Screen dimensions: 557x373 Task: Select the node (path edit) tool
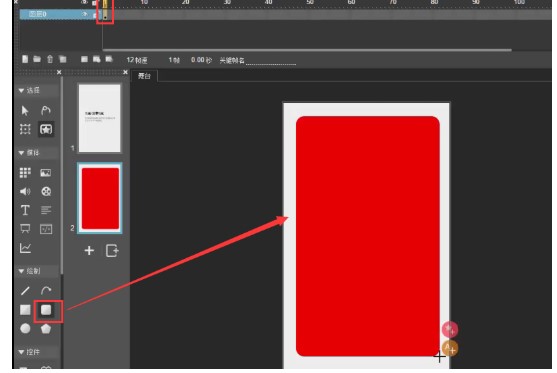tap(46, 110)
